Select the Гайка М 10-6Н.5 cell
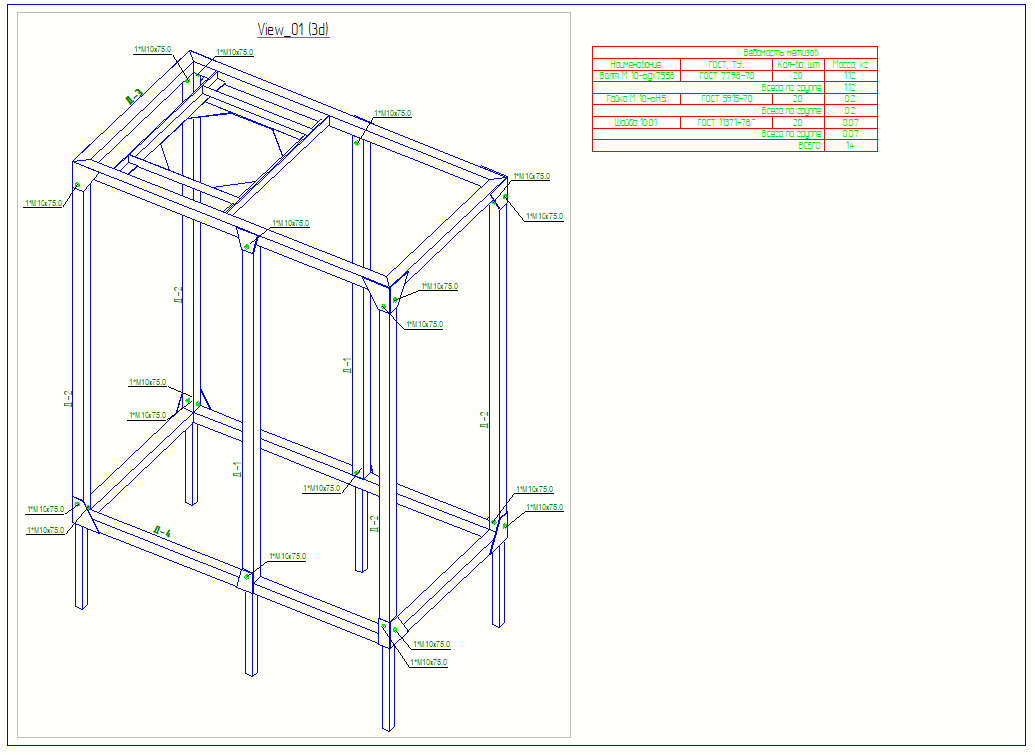This screenshot has width=1035, height=755. (636, 99)
